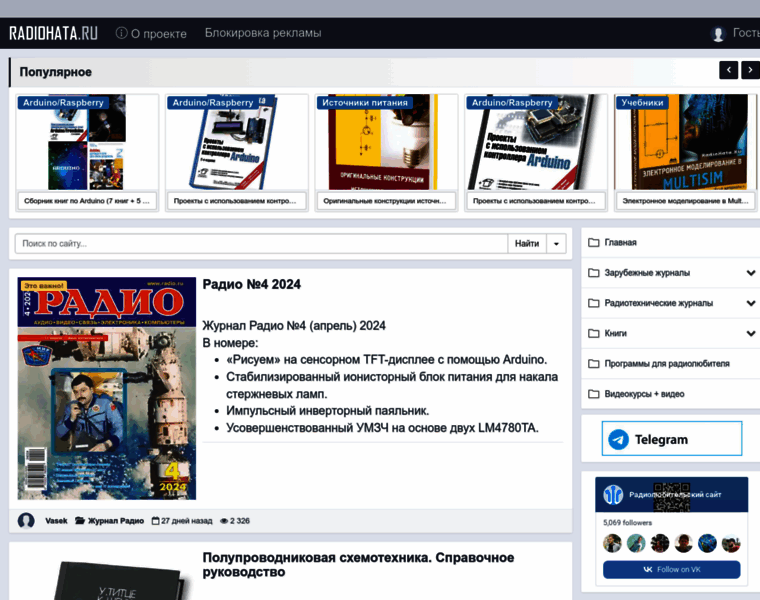
Task: Open the Сборник книг по Arduino thumbnail
Action: tap(87, 142)
